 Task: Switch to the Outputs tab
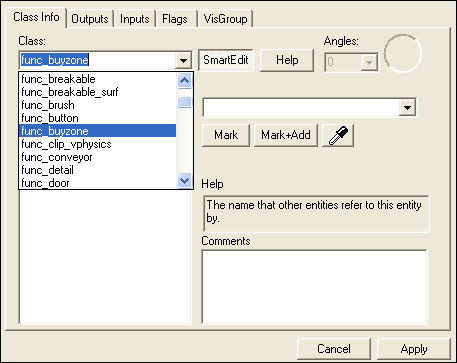click(x=90, y=19)
